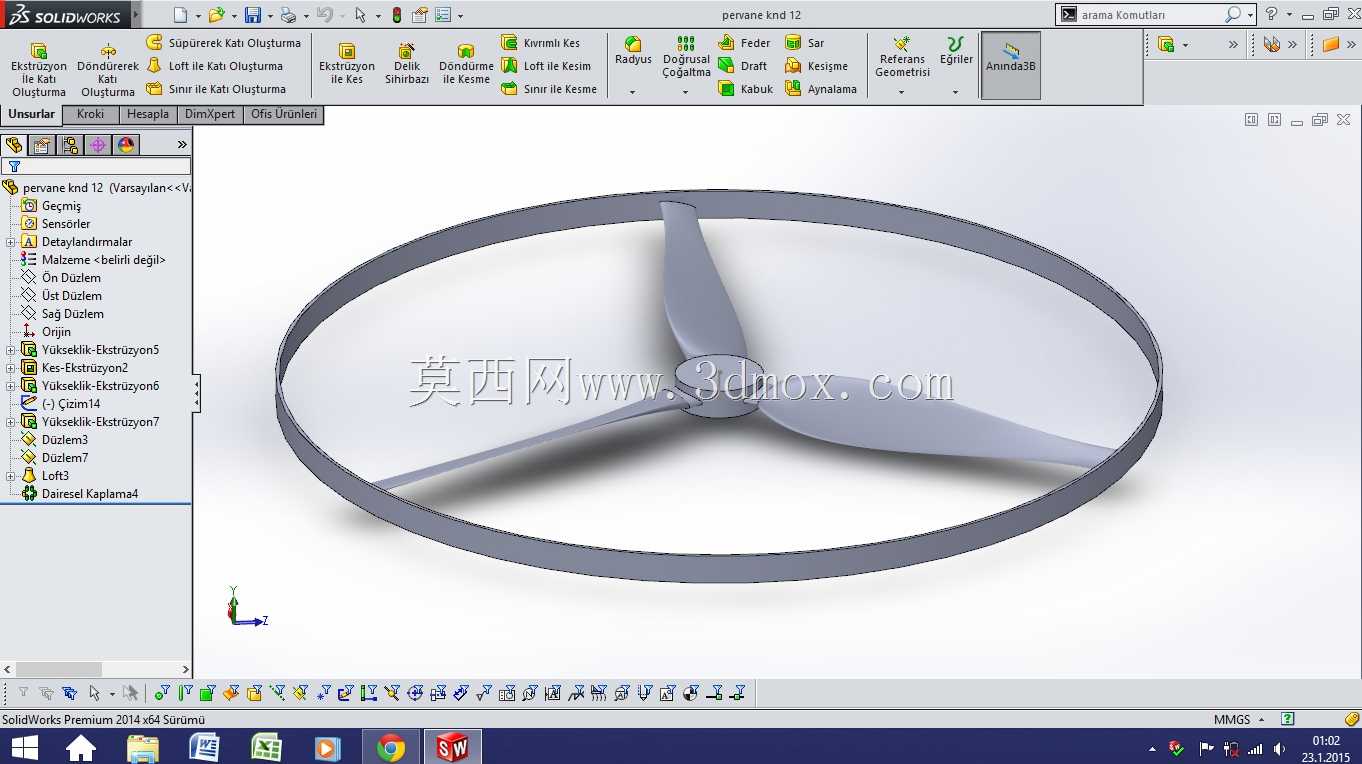
Task: Launch Google Chrome from the taskbar
Action: [391, 747]
